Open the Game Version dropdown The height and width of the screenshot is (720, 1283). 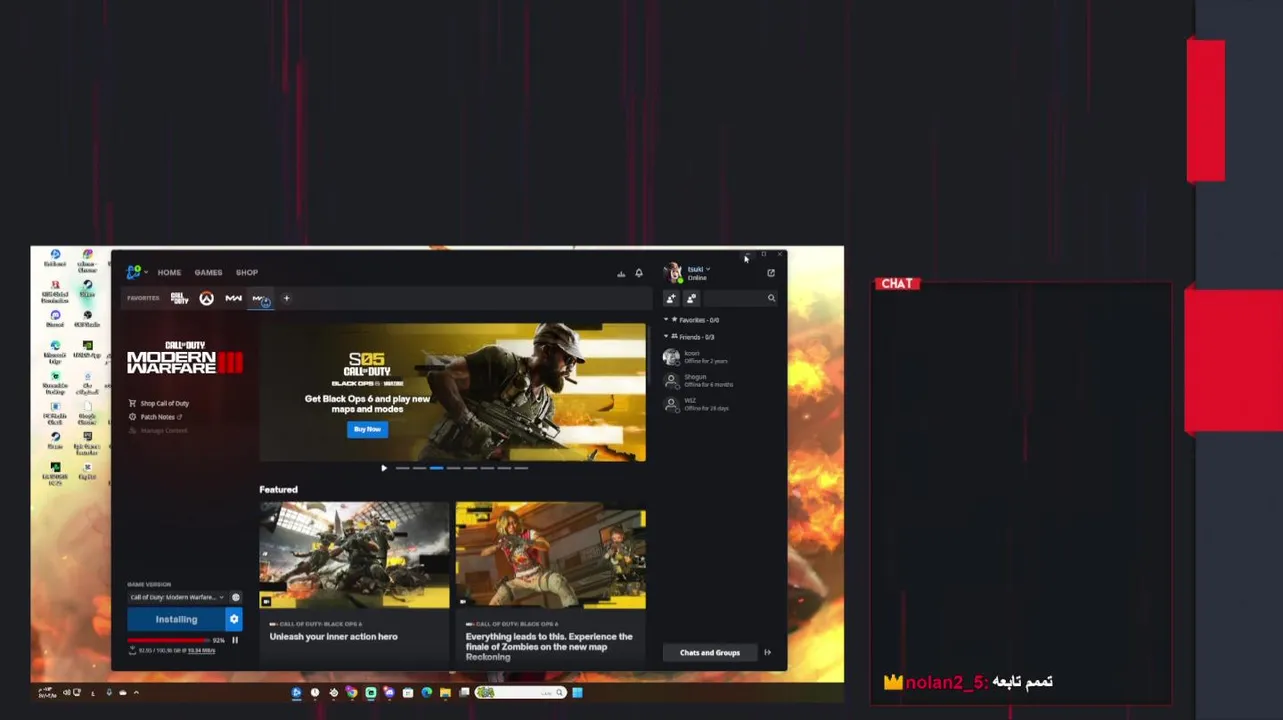point(178,597)
